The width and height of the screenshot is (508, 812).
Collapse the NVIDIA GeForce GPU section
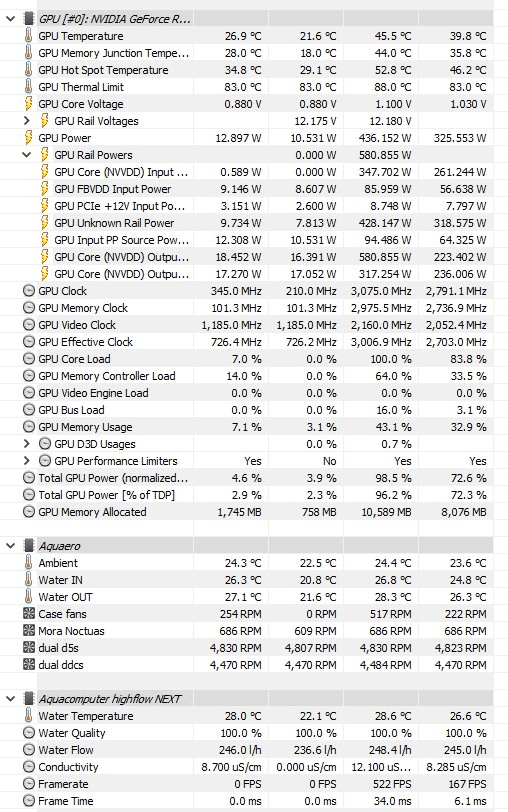click(x=10, y=19)
